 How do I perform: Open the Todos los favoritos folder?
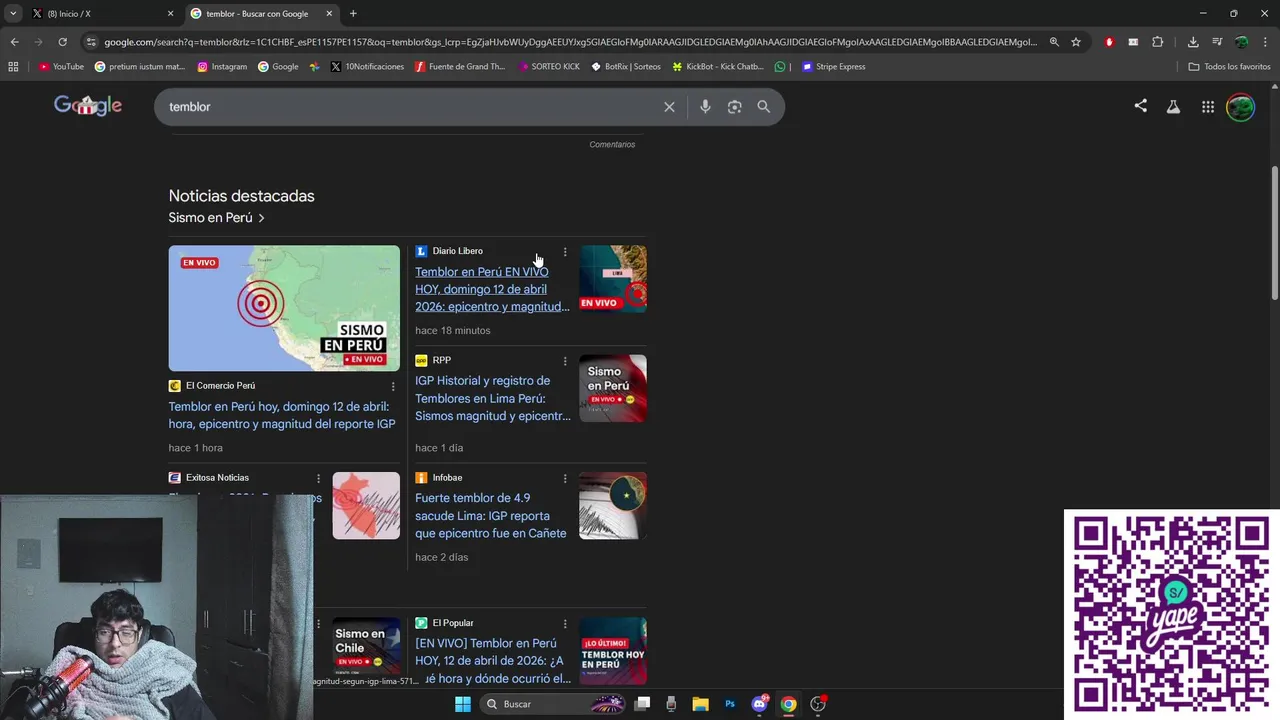pyautogui.click(x=1229, y=67)
